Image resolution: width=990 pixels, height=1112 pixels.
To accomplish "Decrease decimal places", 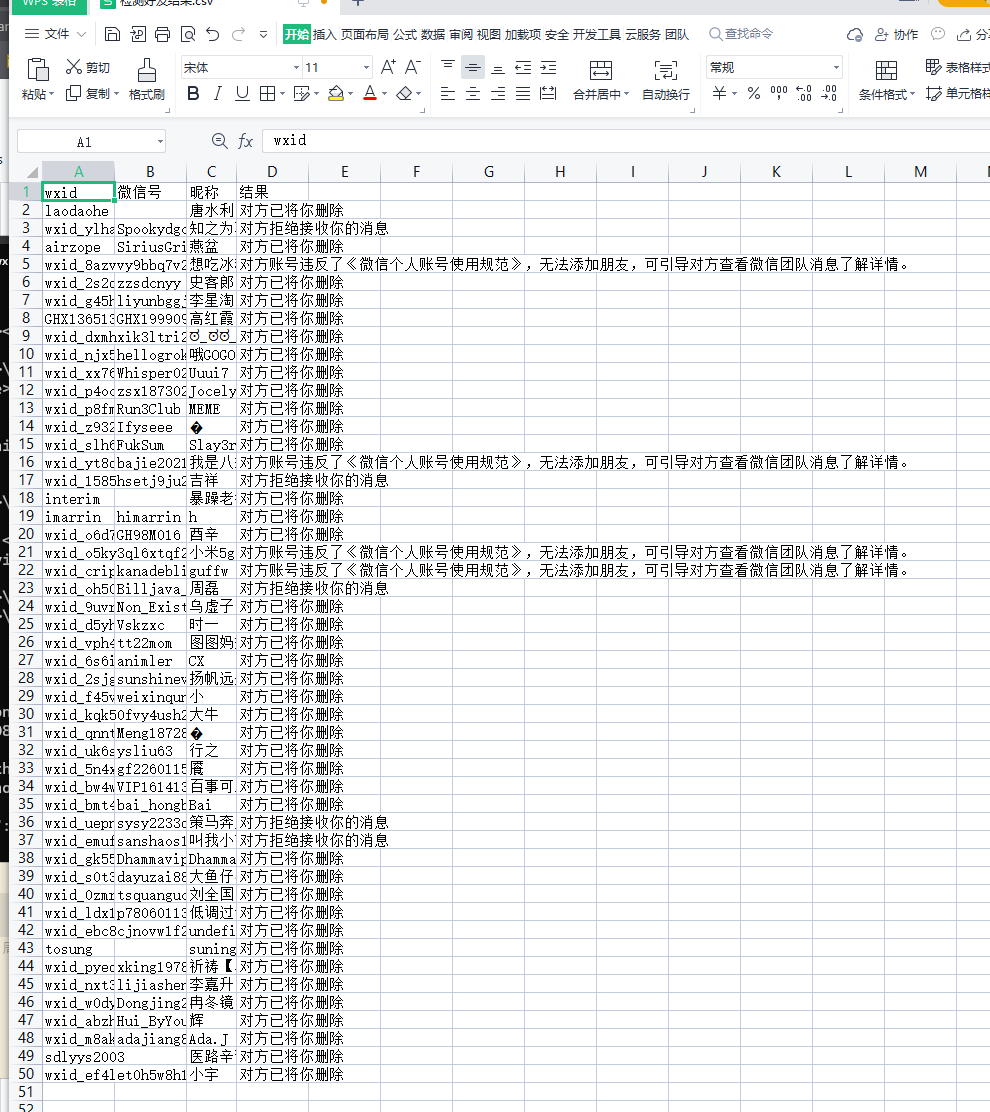I will [829, 94].
